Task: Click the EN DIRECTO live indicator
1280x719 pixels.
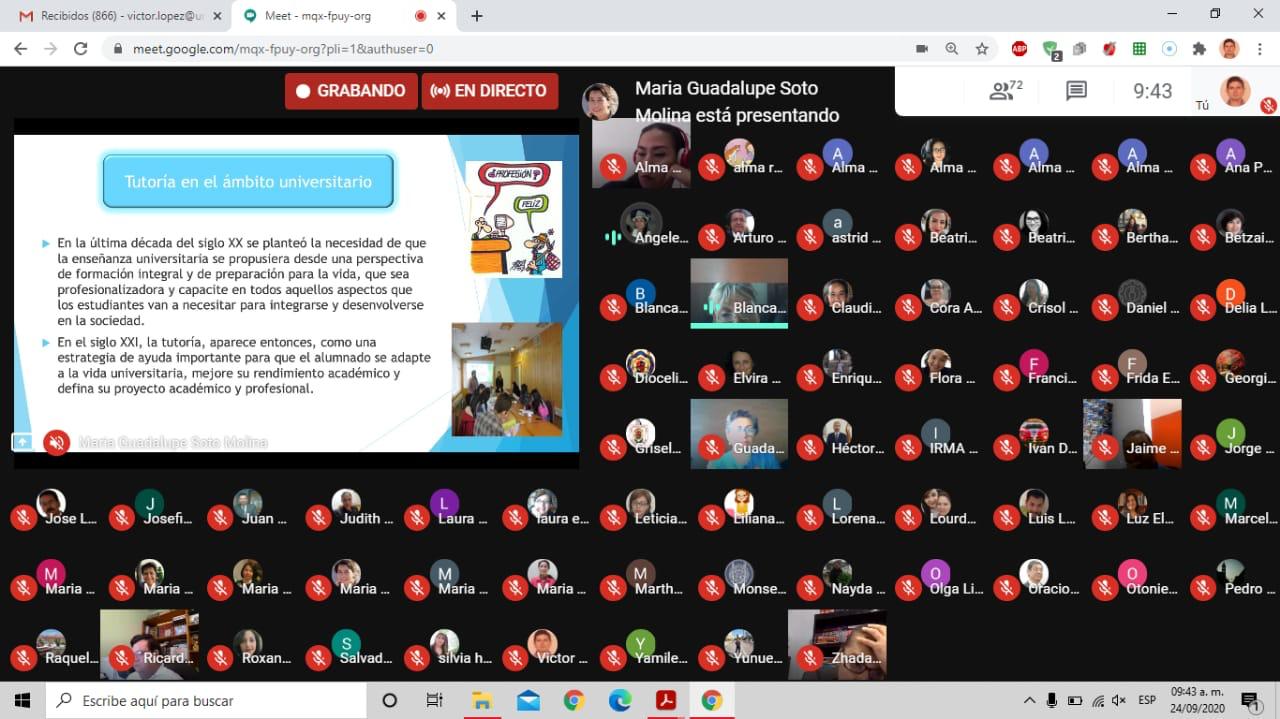Action: (x=490, y=91)
